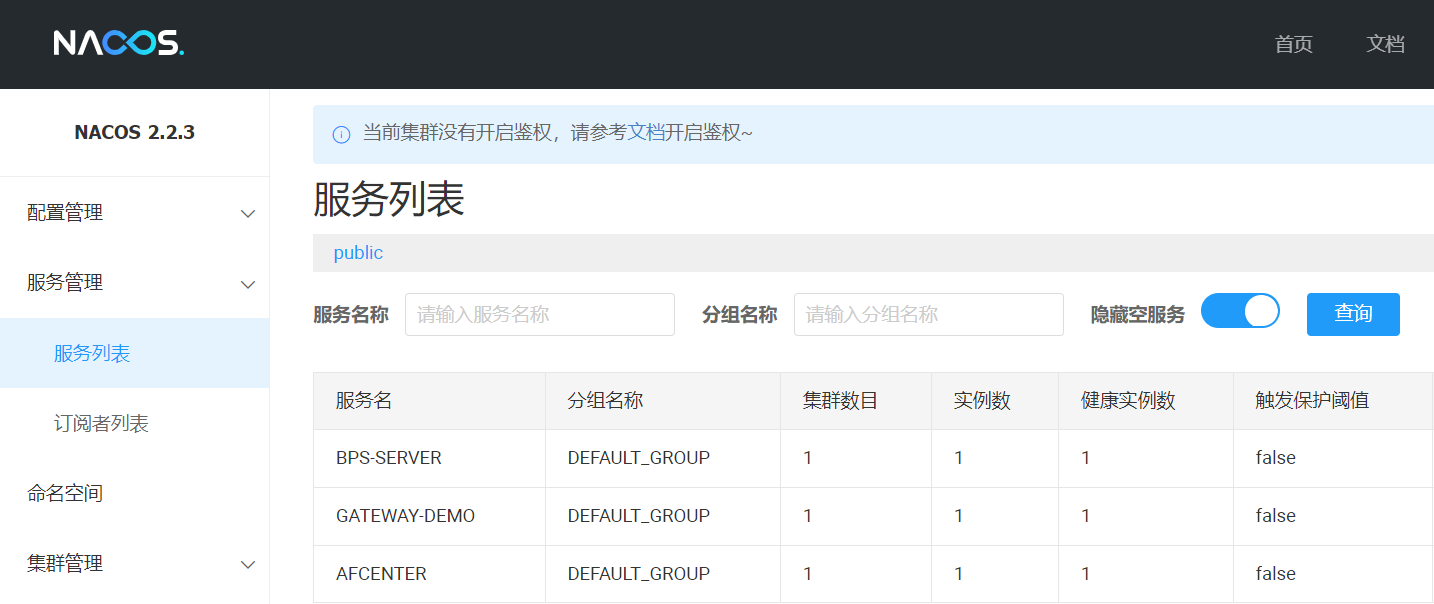This screenshot has height=604, width=1434.
Task: Go to 首页 in the top navigation
Action: coord(1293,44)
